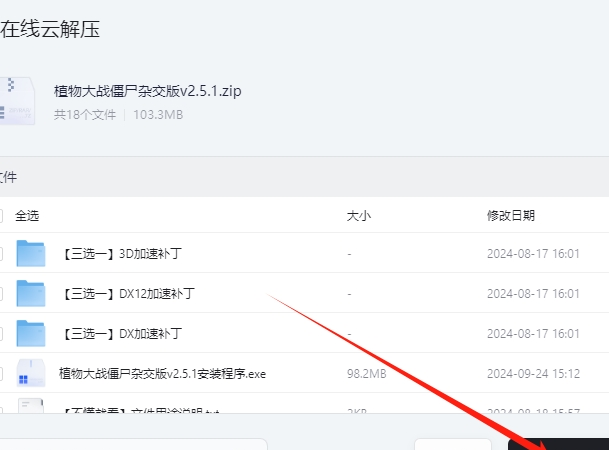Select the 【三选一】3D加速补丁 folder name

coord(121,254)
